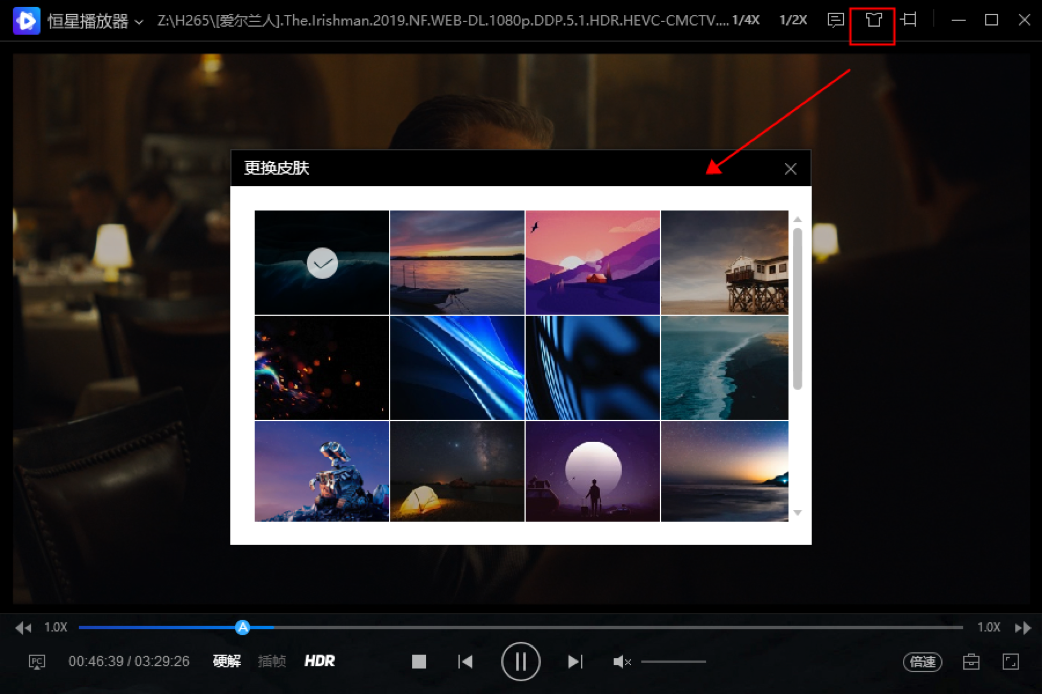1042x694 pixels.
Task: Set window size to 1/4X
Action: pyautogui.click(x=745, y=20)
